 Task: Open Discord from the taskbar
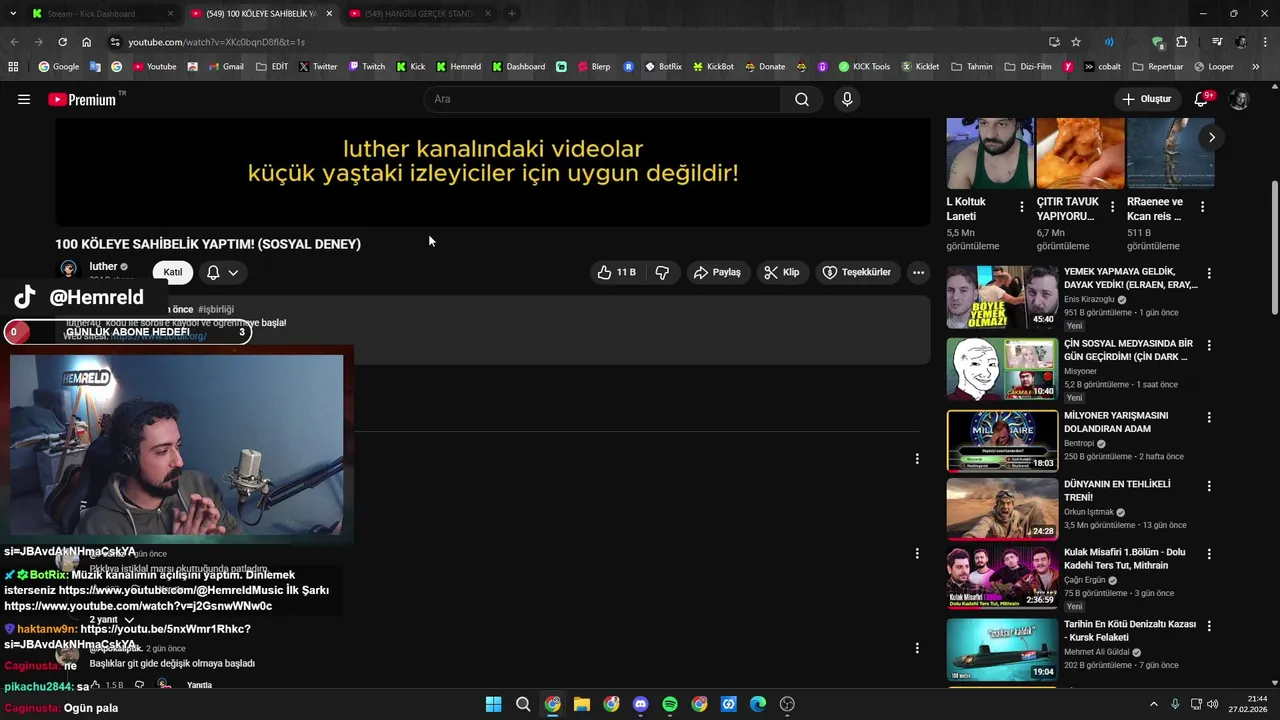point(641,704)
